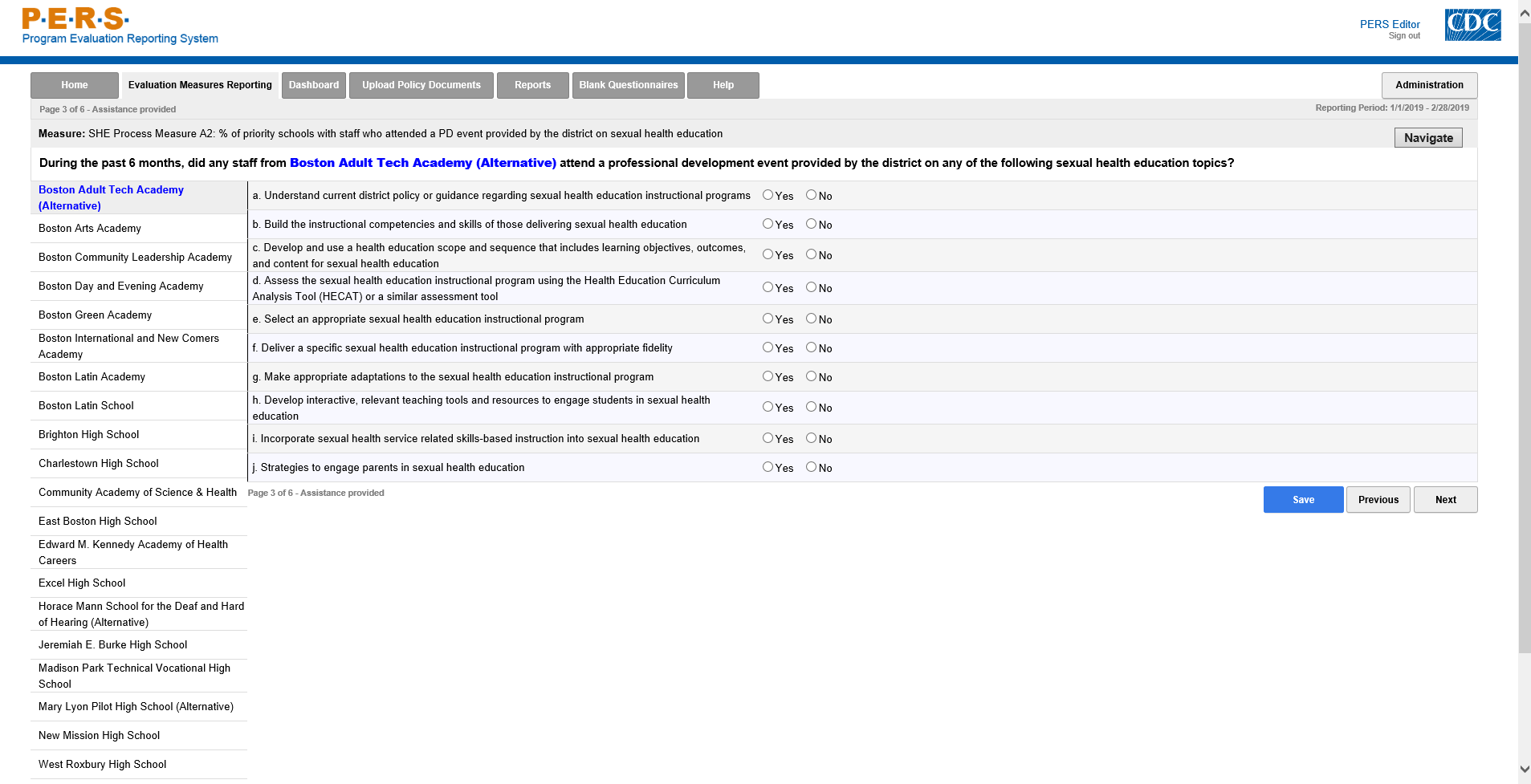
Task: Select Brighton High School
Action: point(139,435)
